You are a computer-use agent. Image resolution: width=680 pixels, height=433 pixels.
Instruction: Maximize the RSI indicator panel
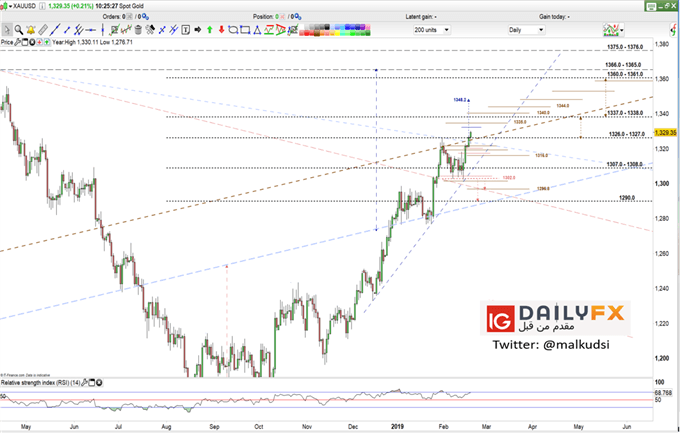click(x=92, y=383)
